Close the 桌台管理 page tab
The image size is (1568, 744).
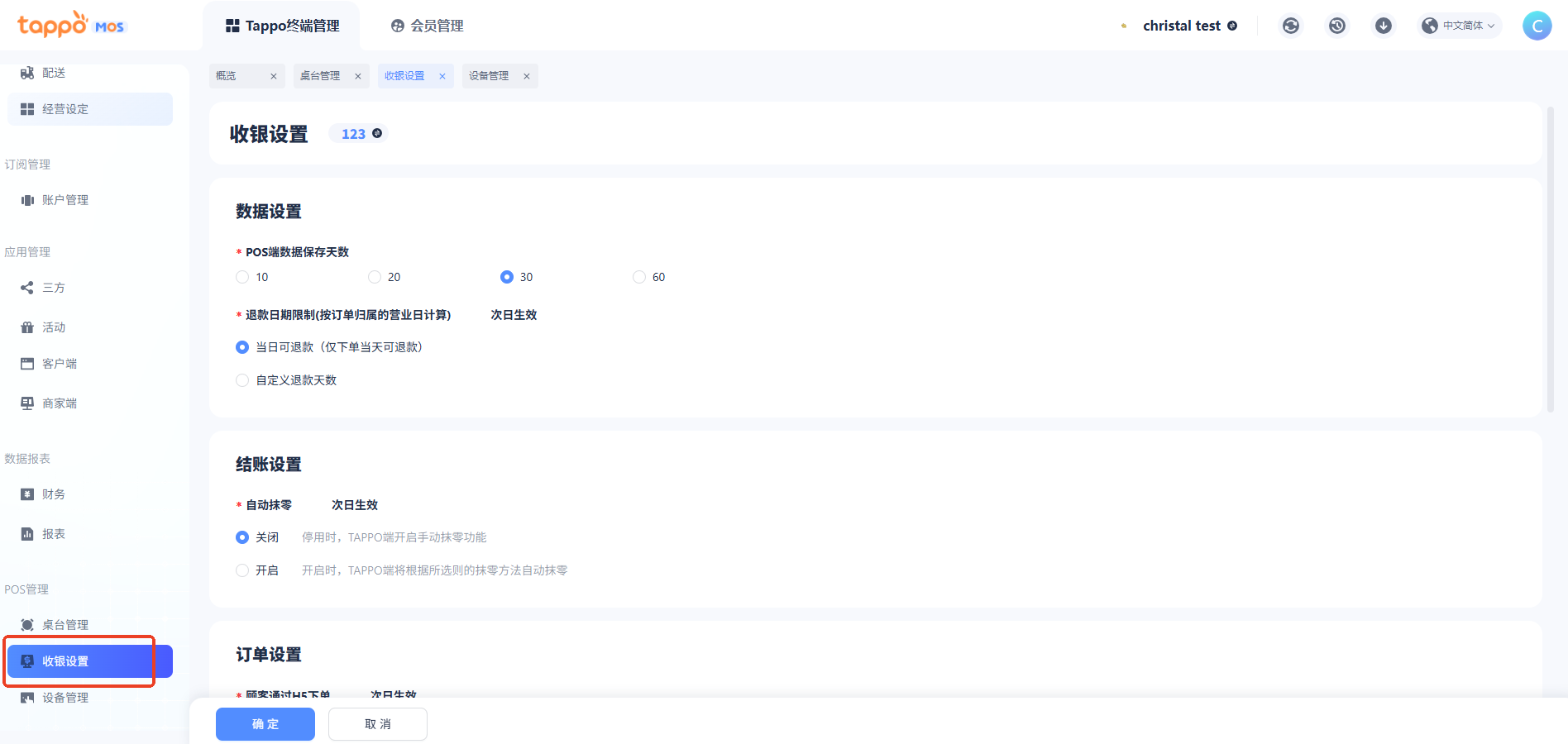coord(358,76)
